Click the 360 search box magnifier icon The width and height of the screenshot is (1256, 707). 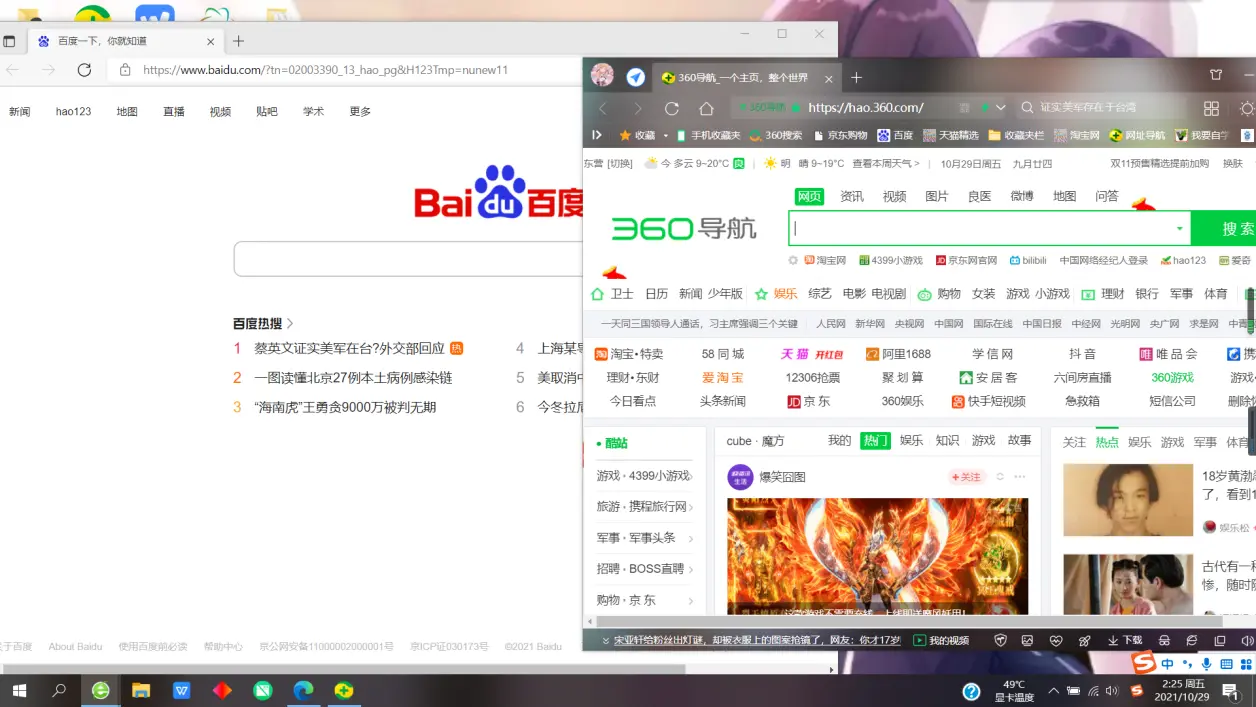click(1027, 108)
